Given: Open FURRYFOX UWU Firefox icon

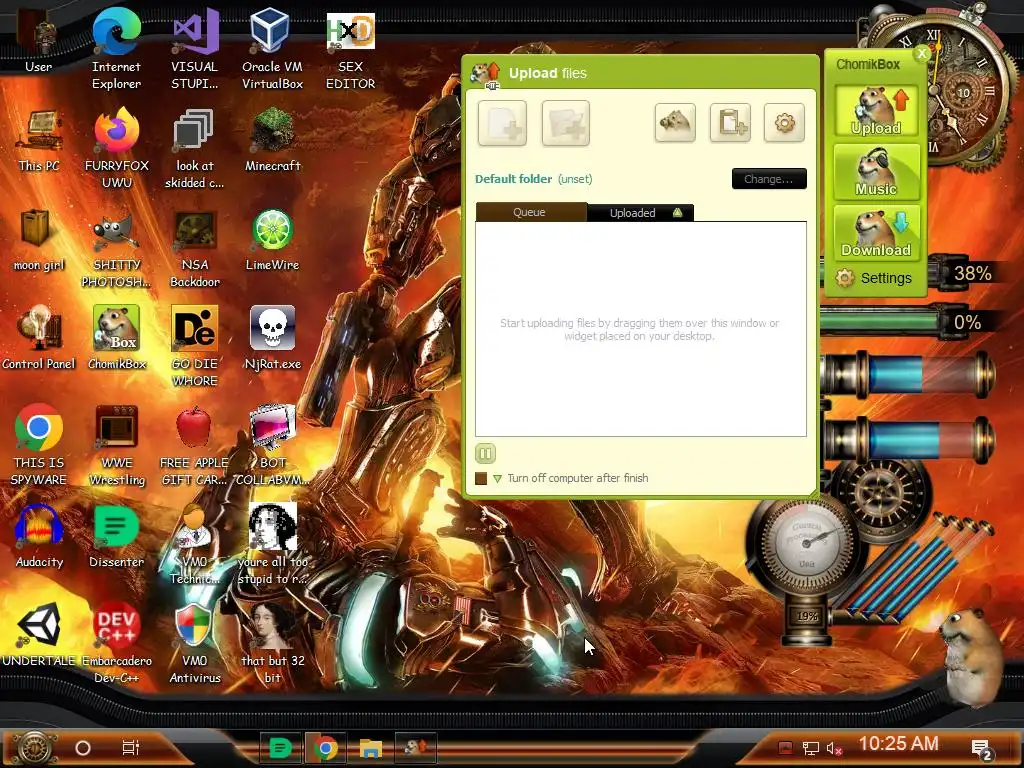Looking at the screenshot, I should point(116,148).
